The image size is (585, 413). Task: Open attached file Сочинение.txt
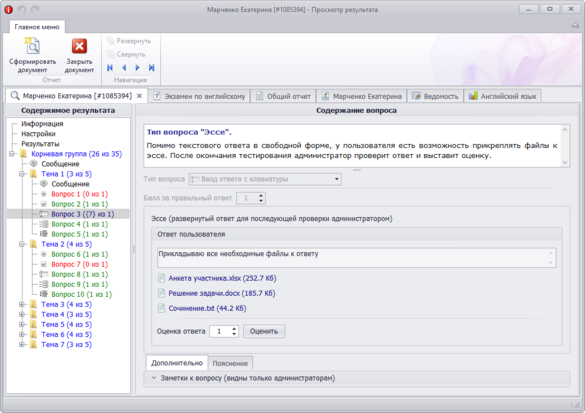point(207,309)
